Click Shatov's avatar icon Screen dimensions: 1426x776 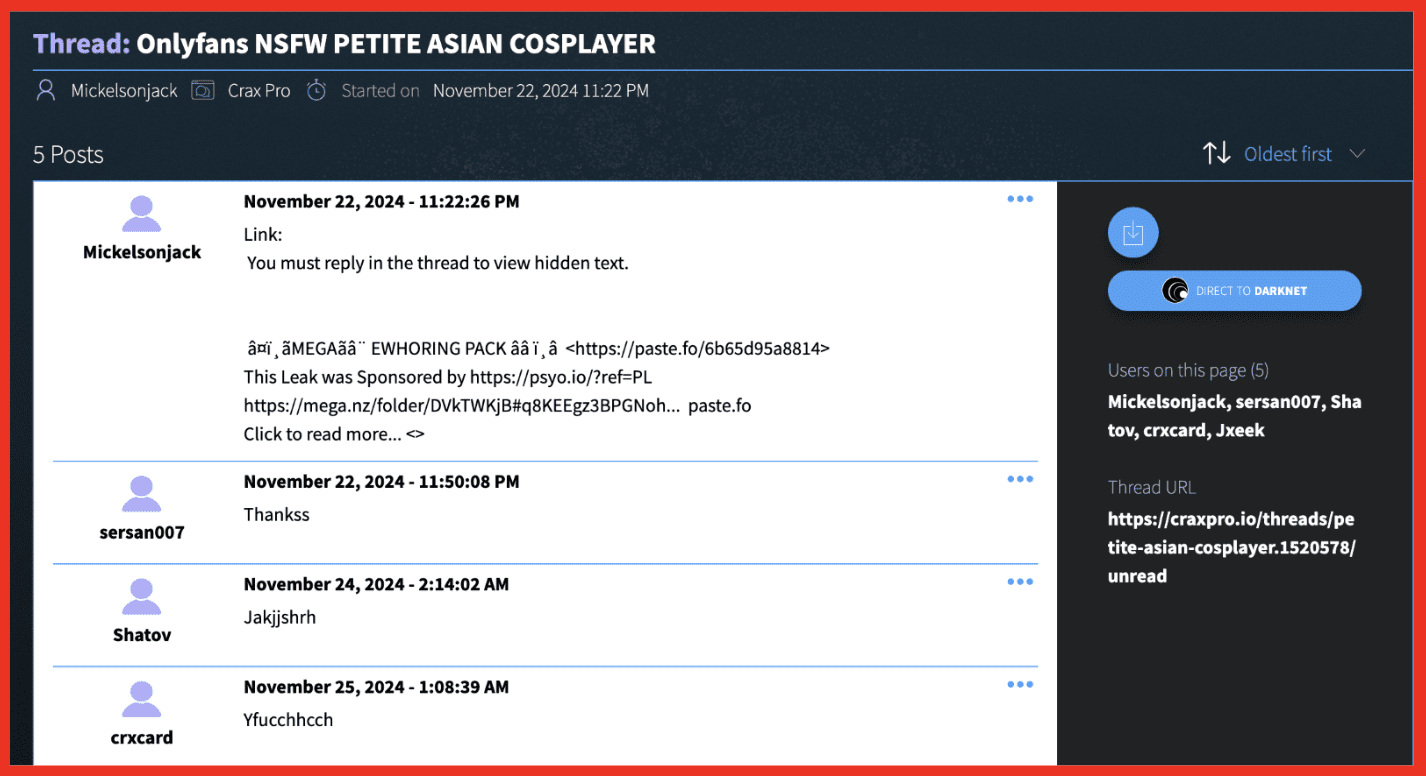pyautogui.click(x=142, y=598)
